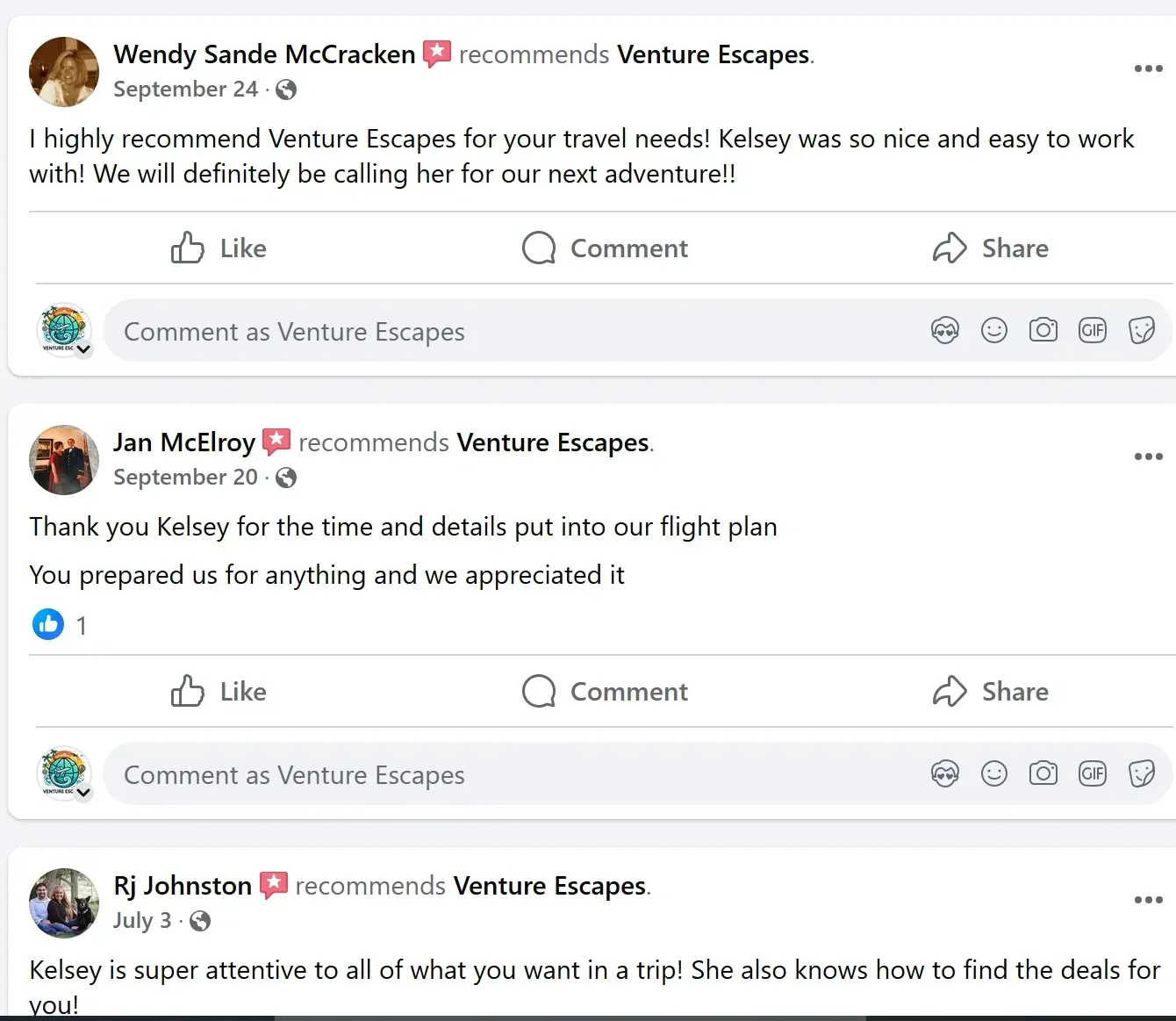Open Wendy Sande McCracken's profile name link
The height and width of the screenshot is (1021, 1176).
click(264, 54)
